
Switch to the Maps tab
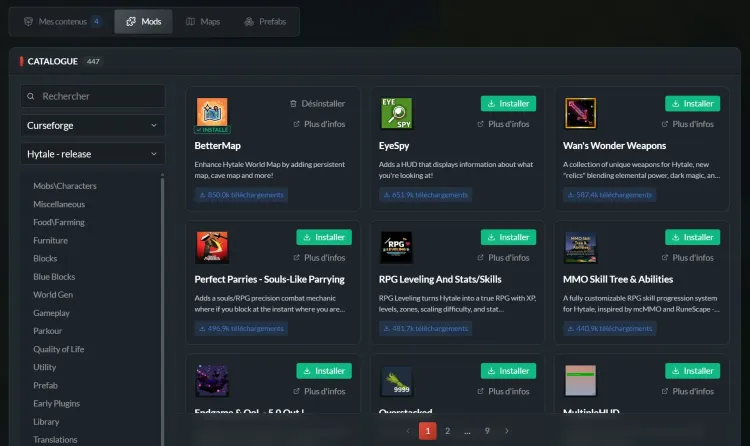[x=203, y=22]
